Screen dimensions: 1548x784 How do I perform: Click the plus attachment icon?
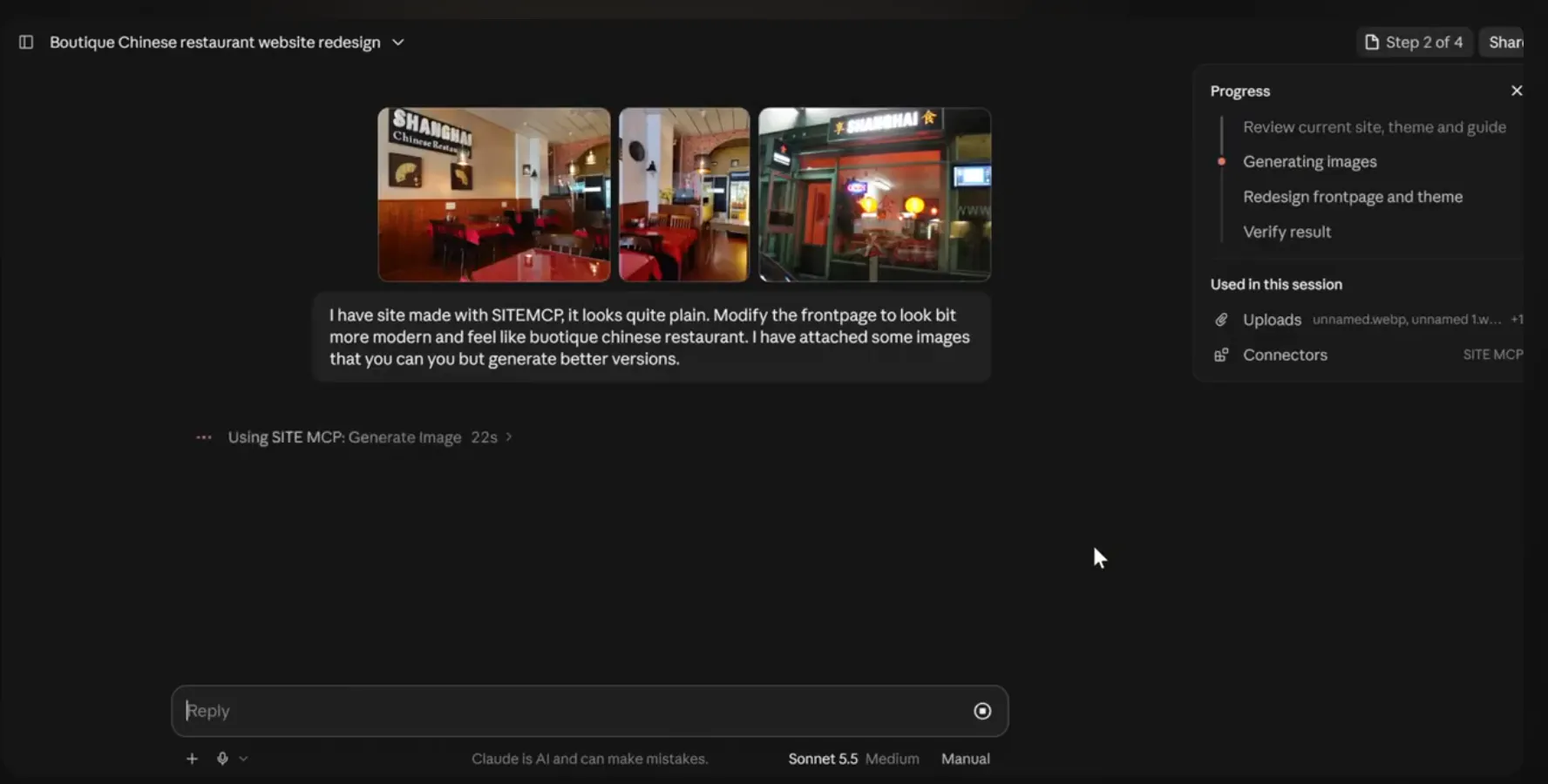[x=192, y=759]
